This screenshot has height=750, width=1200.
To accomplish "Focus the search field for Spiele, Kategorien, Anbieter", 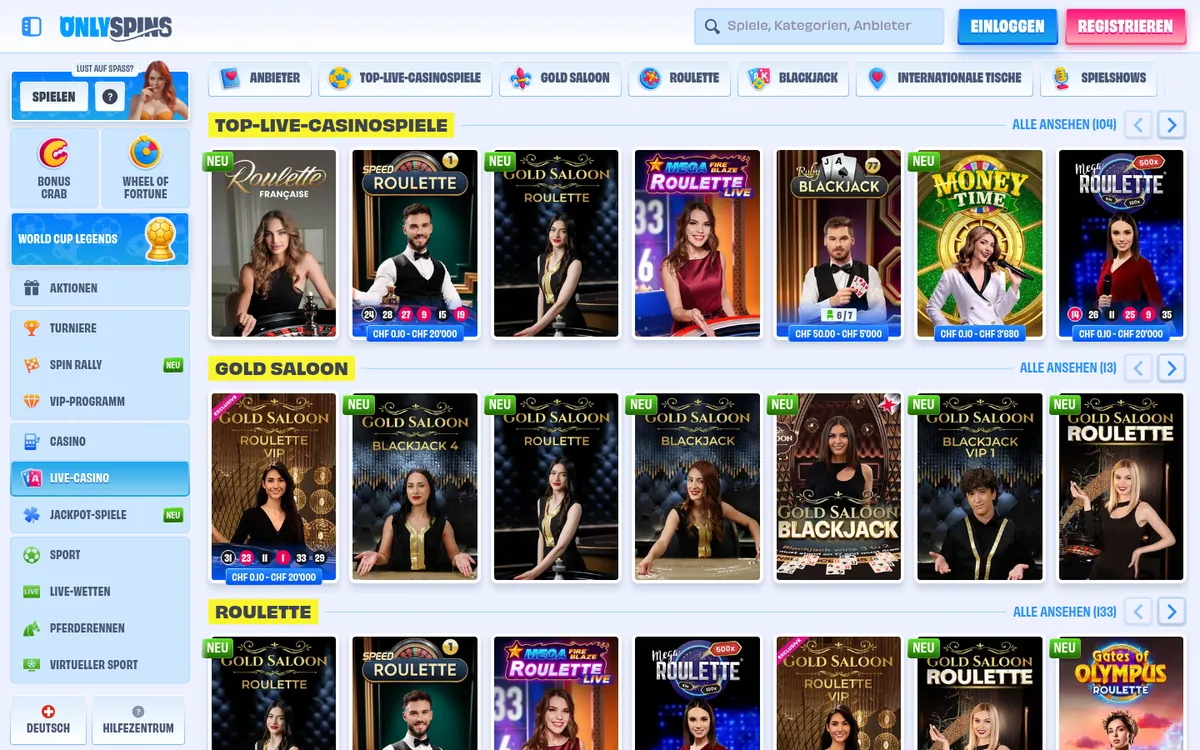I will 819,27.
